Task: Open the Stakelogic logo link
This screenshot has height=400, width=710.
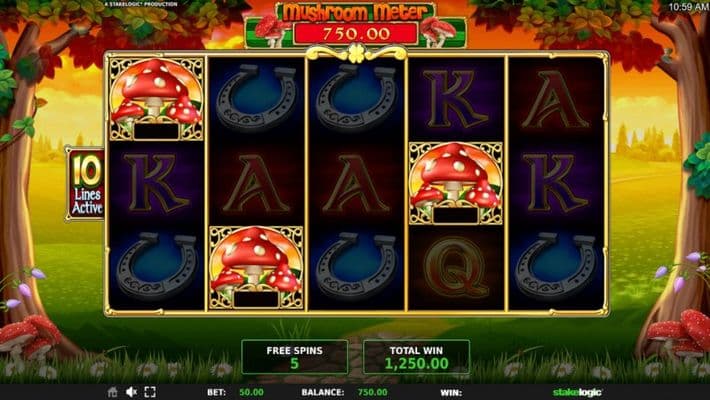Action: pyautogui.click(x=577, y=392)
